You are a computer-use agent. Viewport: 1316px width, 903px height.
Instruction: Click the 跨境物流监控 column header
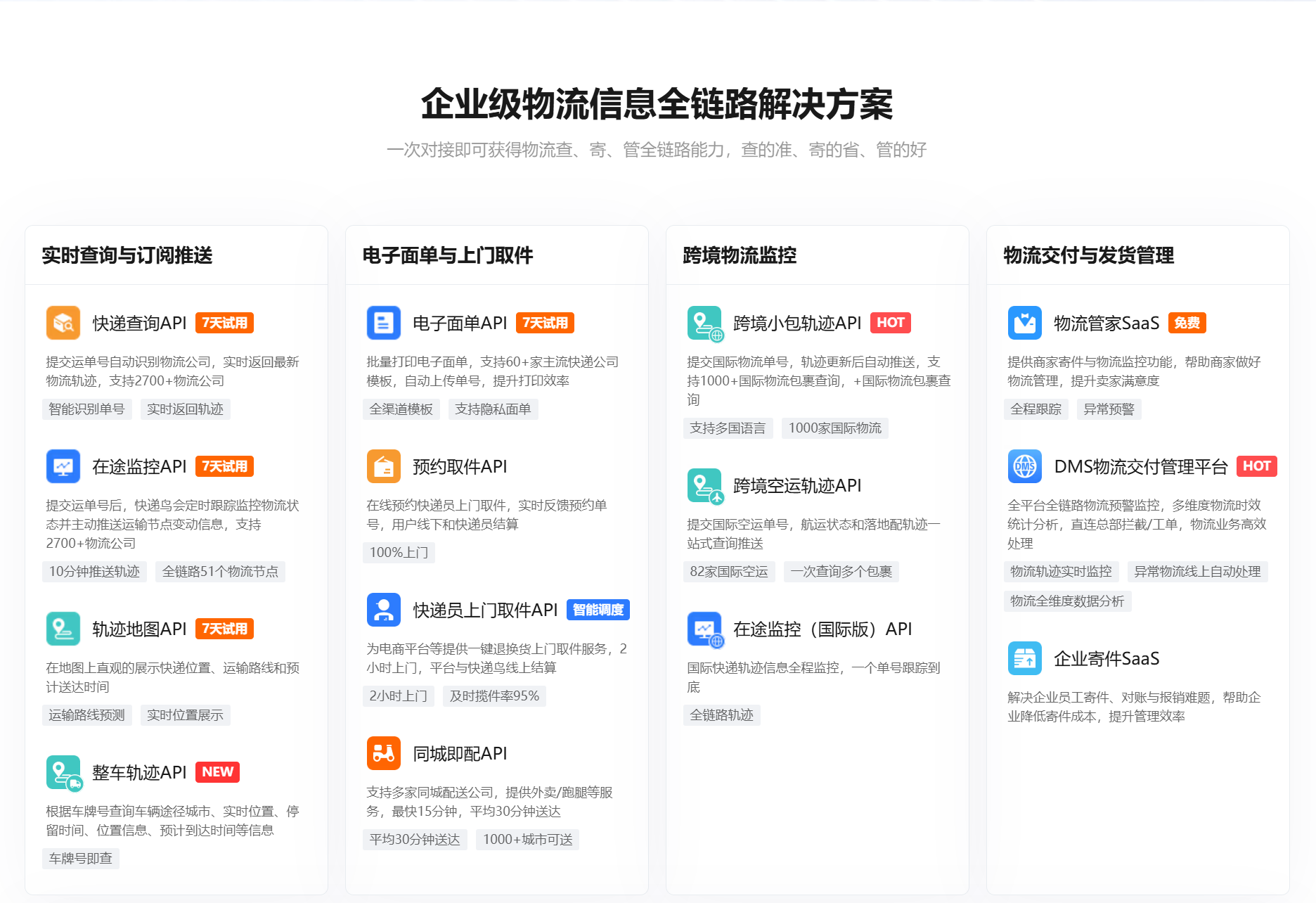tap(740, 255)
